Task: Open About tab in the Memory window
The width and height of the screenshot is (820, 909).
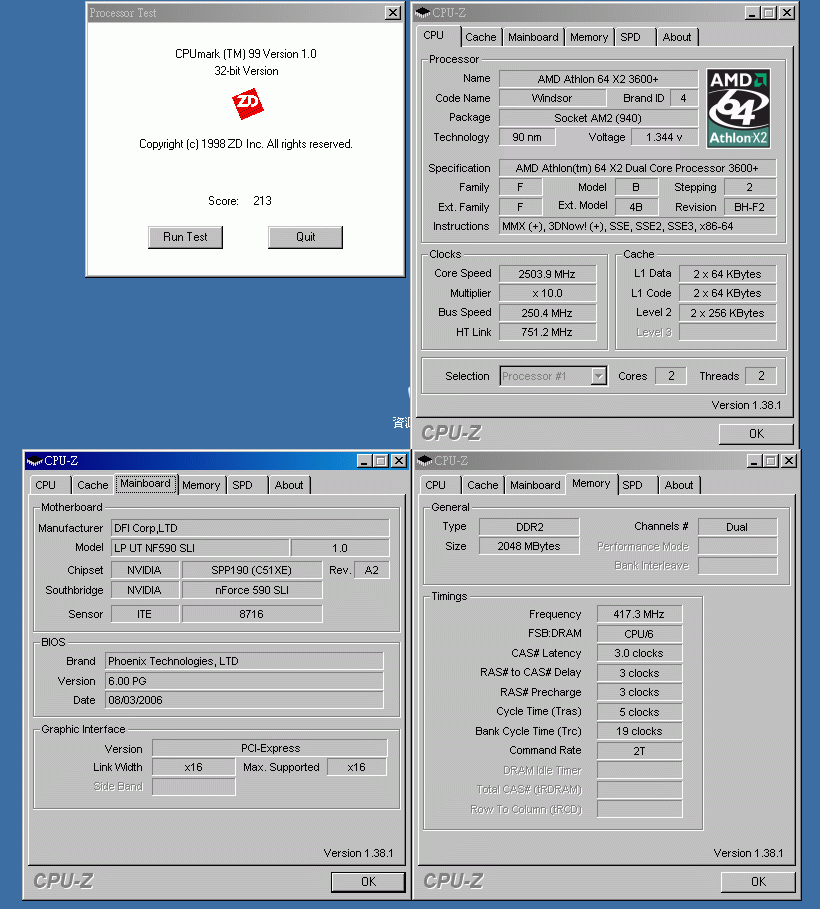Action: coord(679,485)
